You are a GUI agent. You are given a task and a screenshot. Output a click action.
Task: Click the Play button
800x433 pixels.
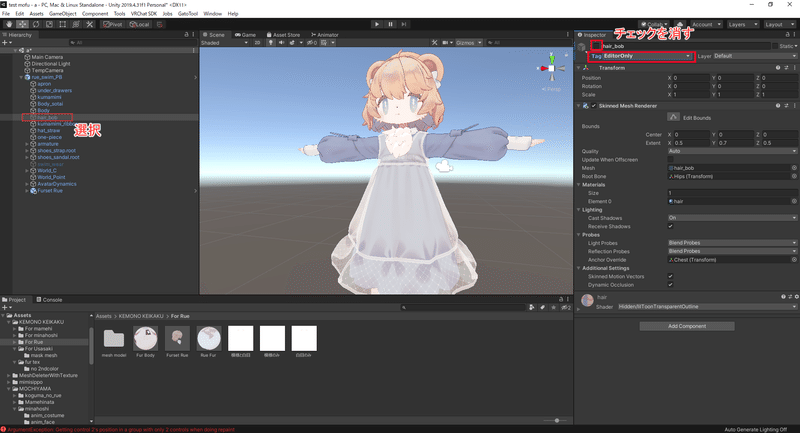click(x=377, y=24)
